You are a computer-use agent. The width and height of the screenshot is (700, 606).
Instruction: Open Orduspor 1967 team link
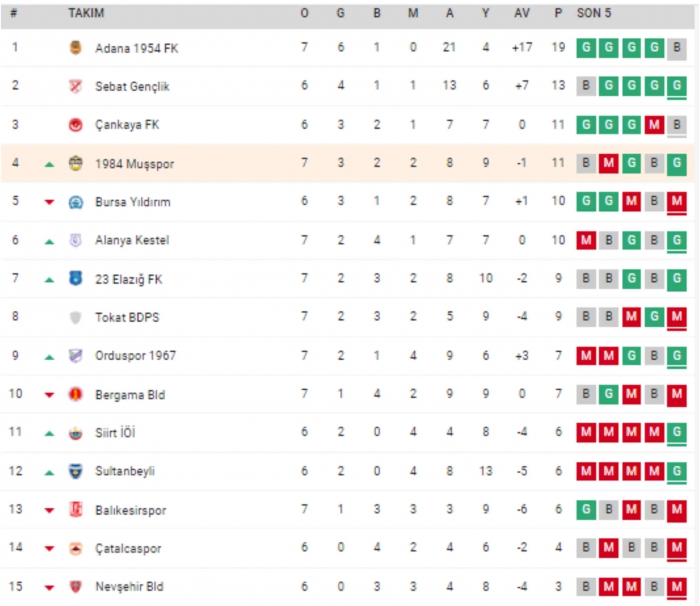pos(135,356)
